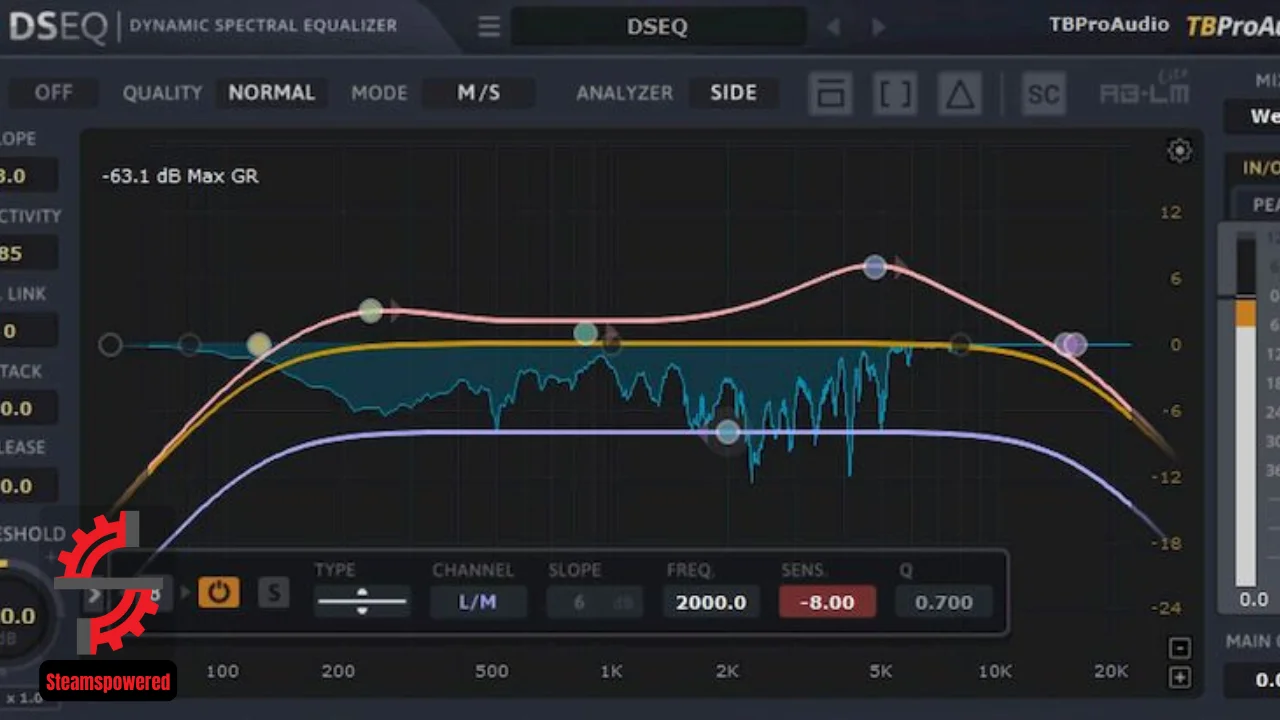Click the window layout icon
Image resolution: width=1280 pixels, height=720 pixels.
(x=831, y=94)
